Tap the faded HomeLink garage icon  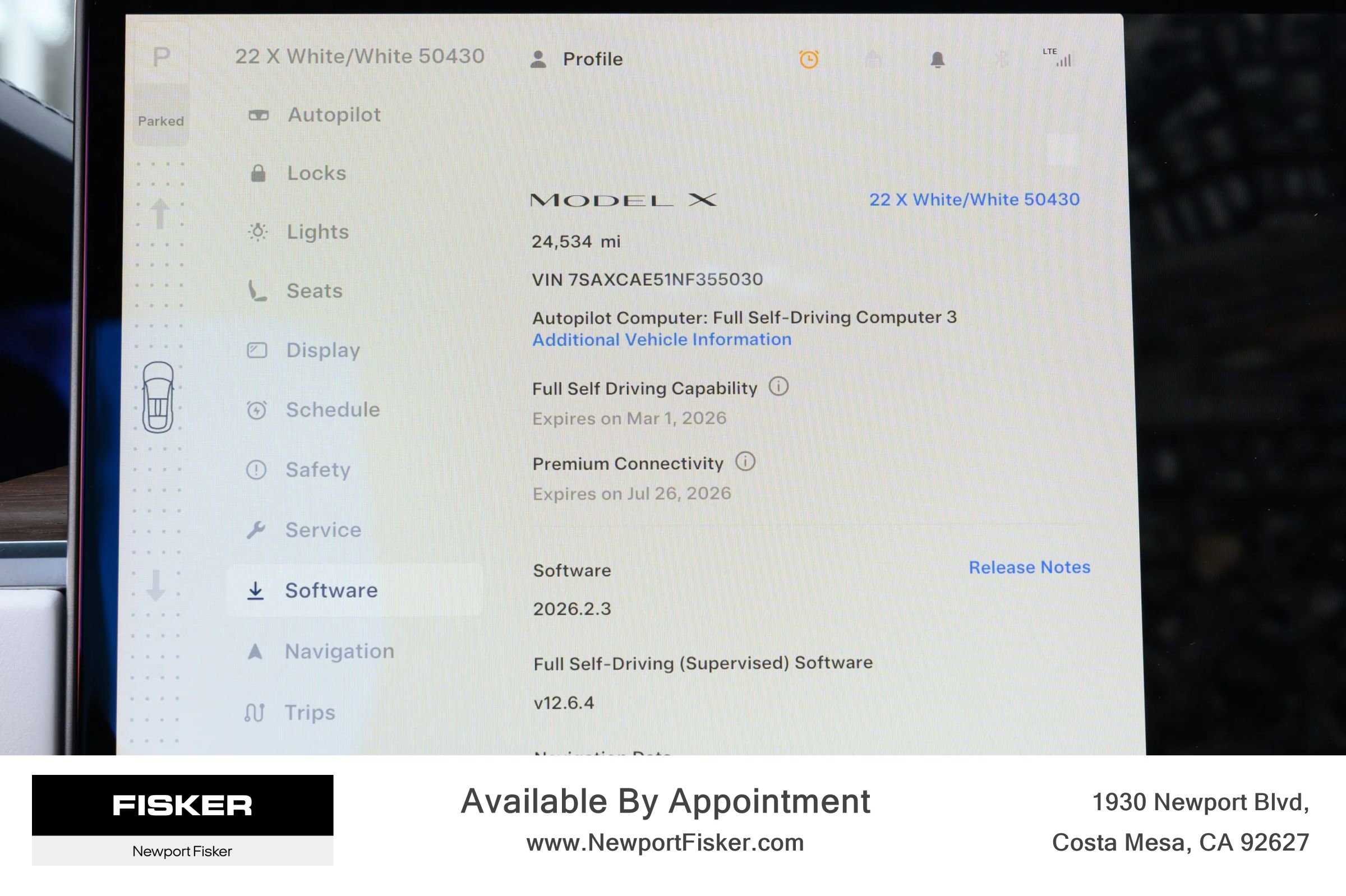[873, 58]
